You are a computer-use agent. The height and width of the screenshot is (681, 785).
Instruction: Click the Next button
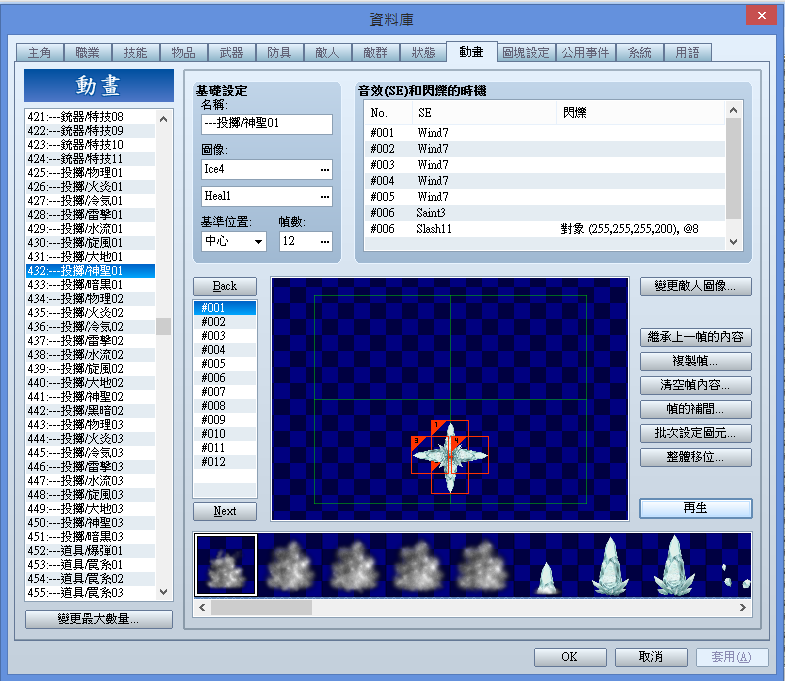(x=225, y=511)
